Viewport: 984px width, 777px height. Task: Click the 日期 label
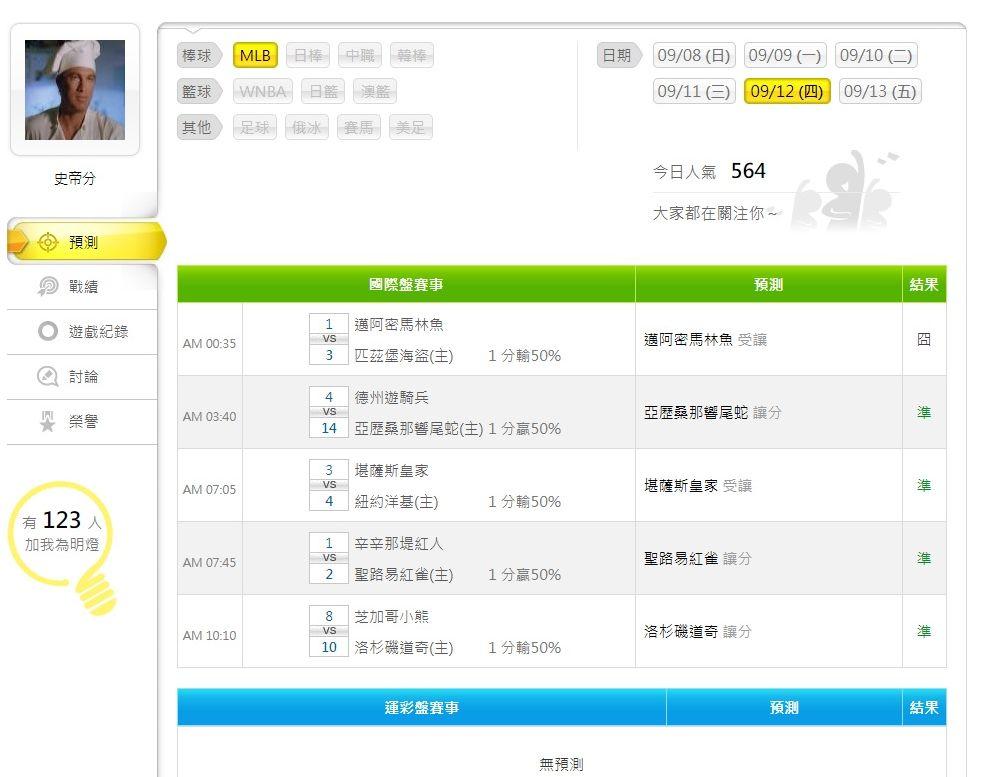[x=618, y=55]
